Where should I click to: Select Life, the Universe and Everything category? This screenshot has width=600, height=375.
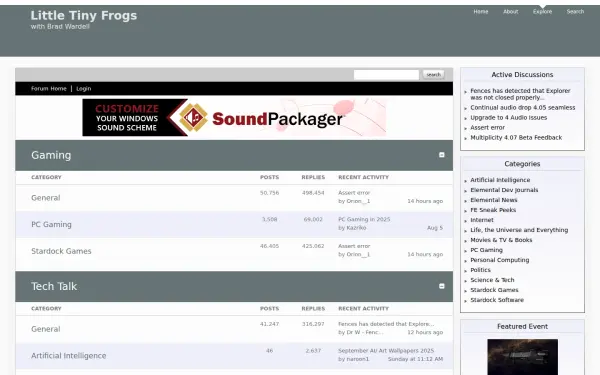click(x=519, y=230)
